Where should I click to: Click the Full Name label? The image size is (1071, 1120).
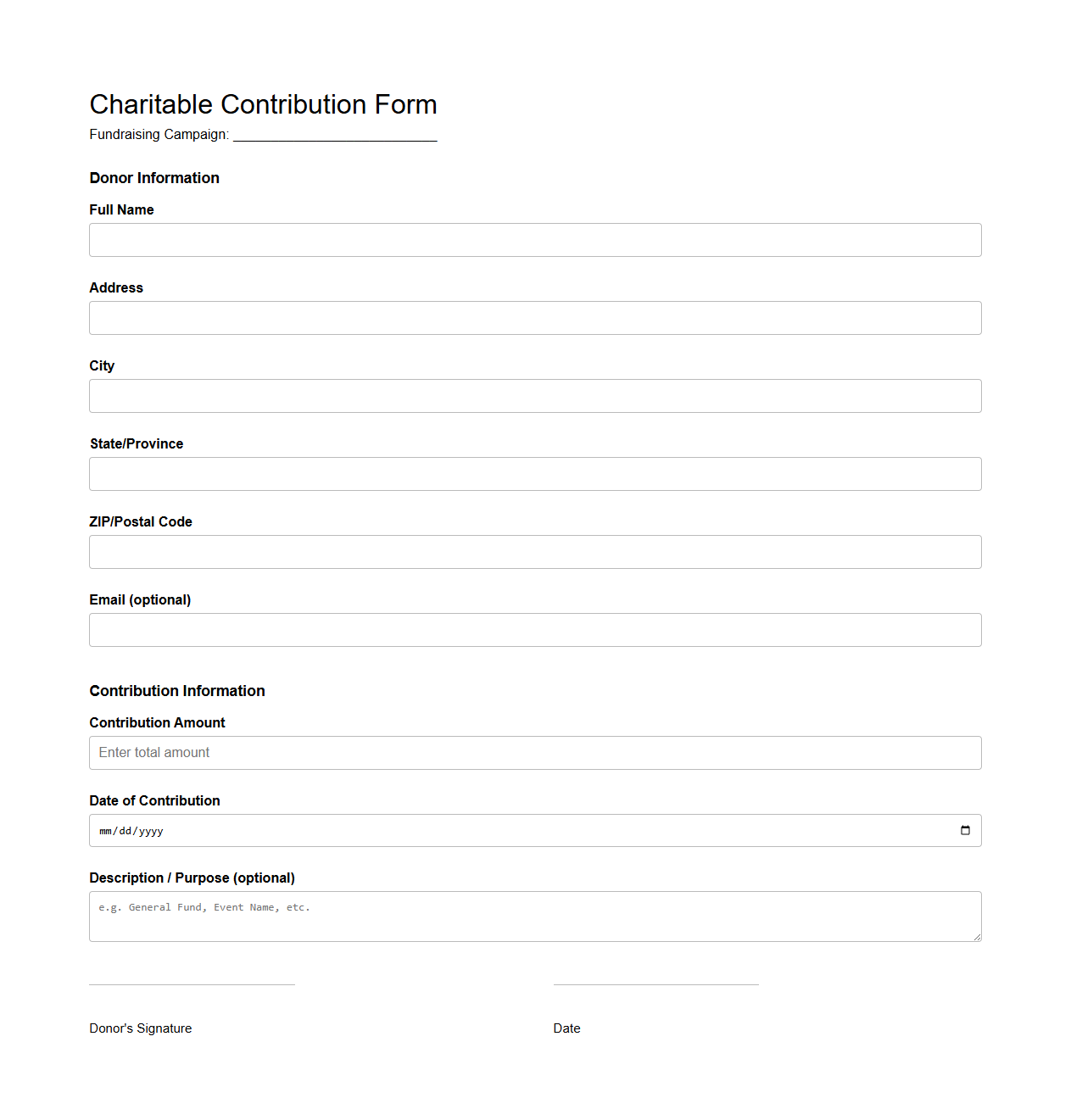click(x=121, y=209)
